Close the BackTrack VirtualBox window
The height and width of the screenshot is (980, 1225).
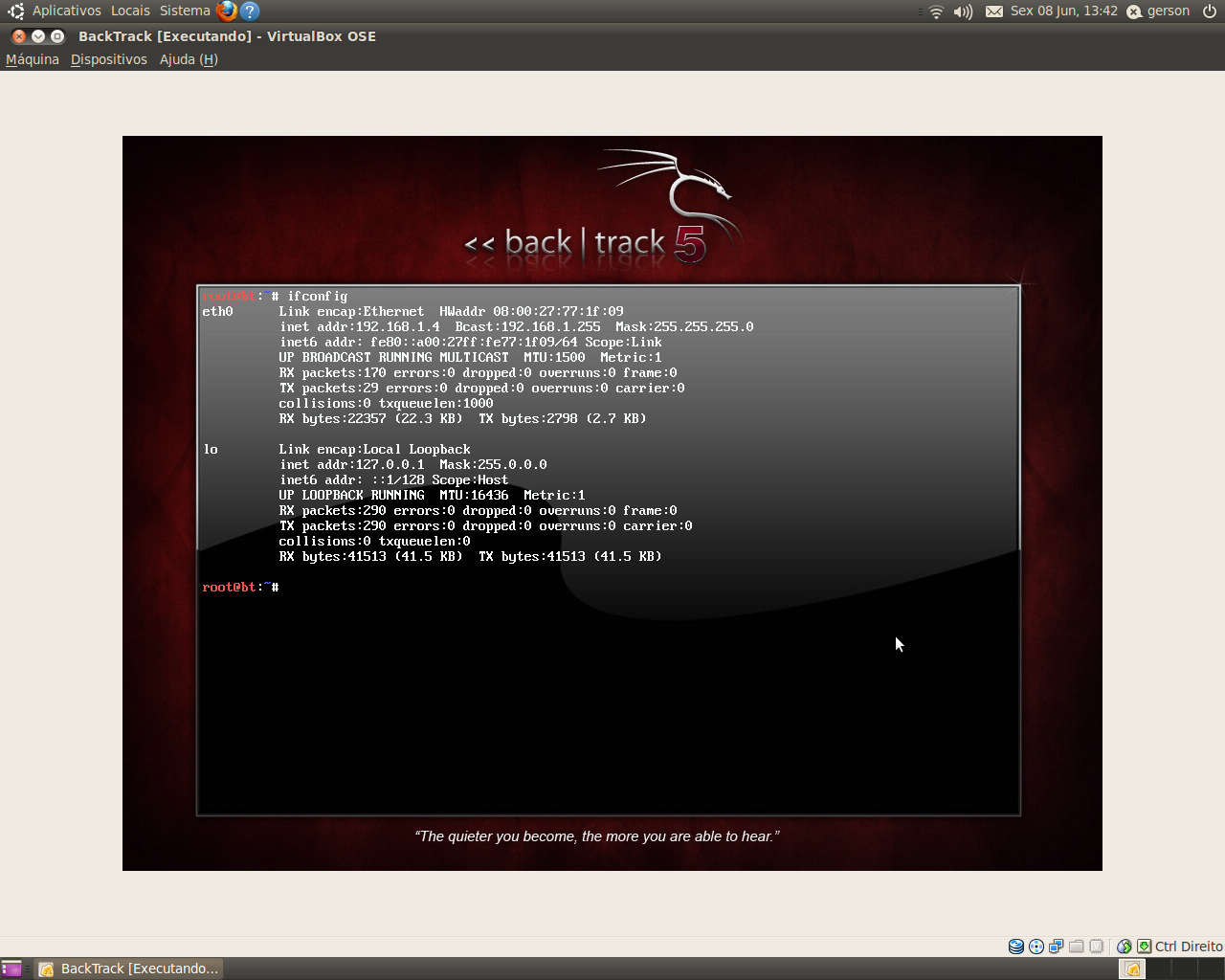pos(19,36)
